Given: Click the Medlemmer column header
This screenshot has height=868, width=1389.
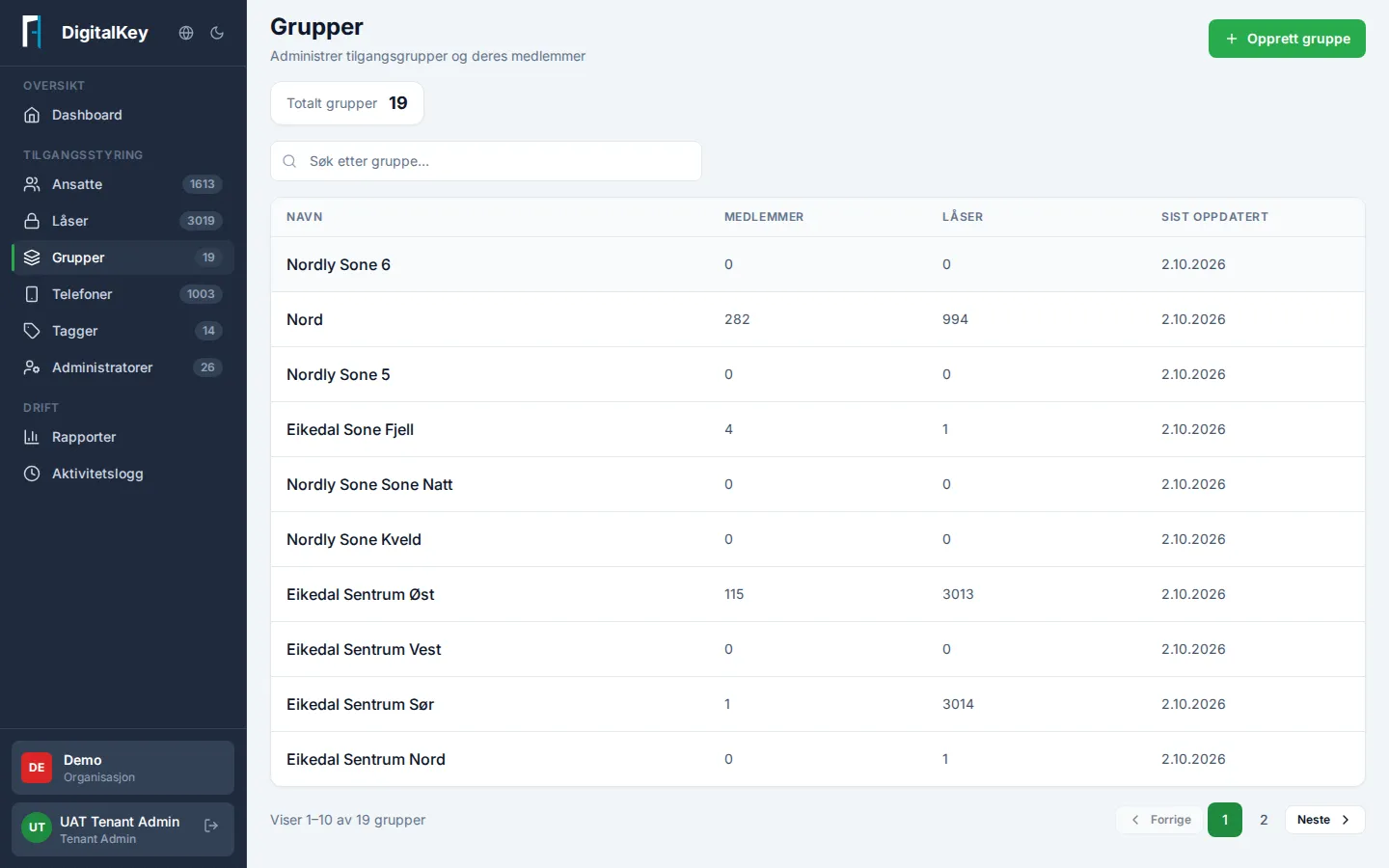Looking at the screenshot, I should pyautogui.click(x=764, y=217).
